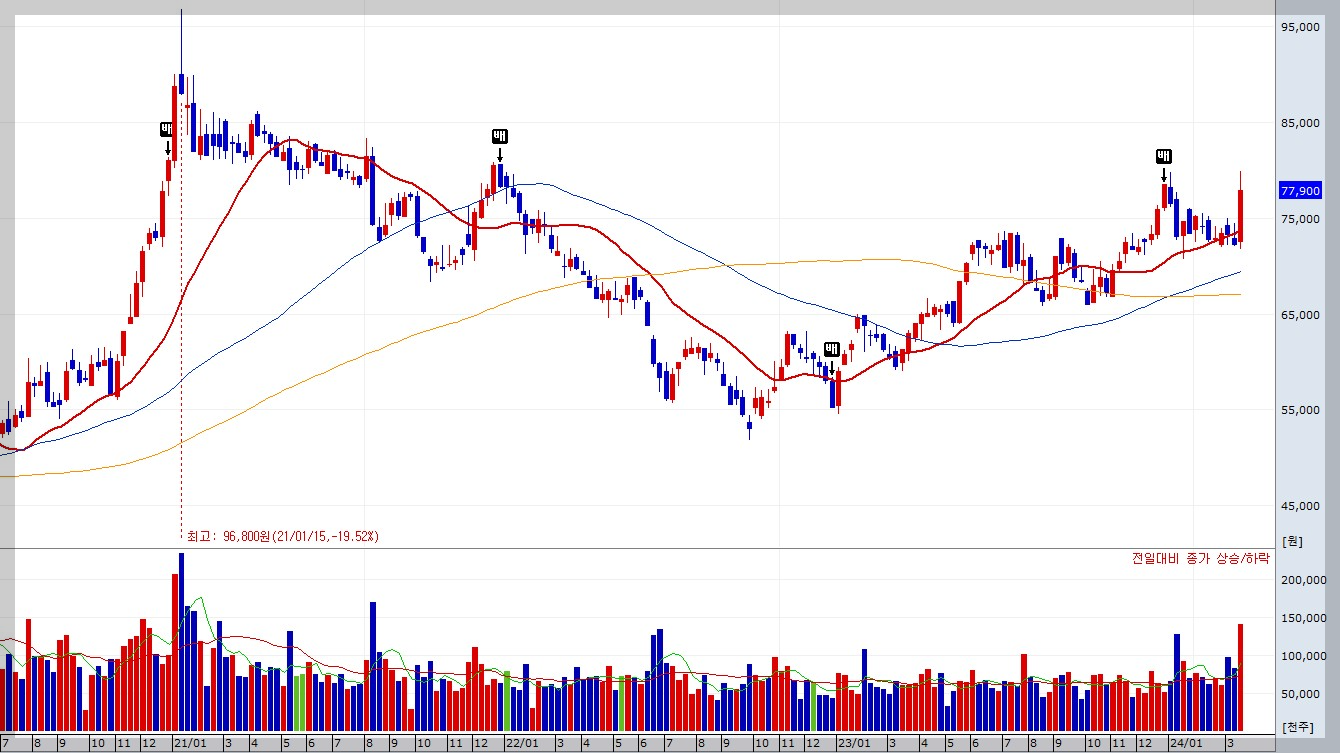Click the 55,000 price axis label
The height and width of the screenshot is (753, 1340).
[x=1301, y=411]
